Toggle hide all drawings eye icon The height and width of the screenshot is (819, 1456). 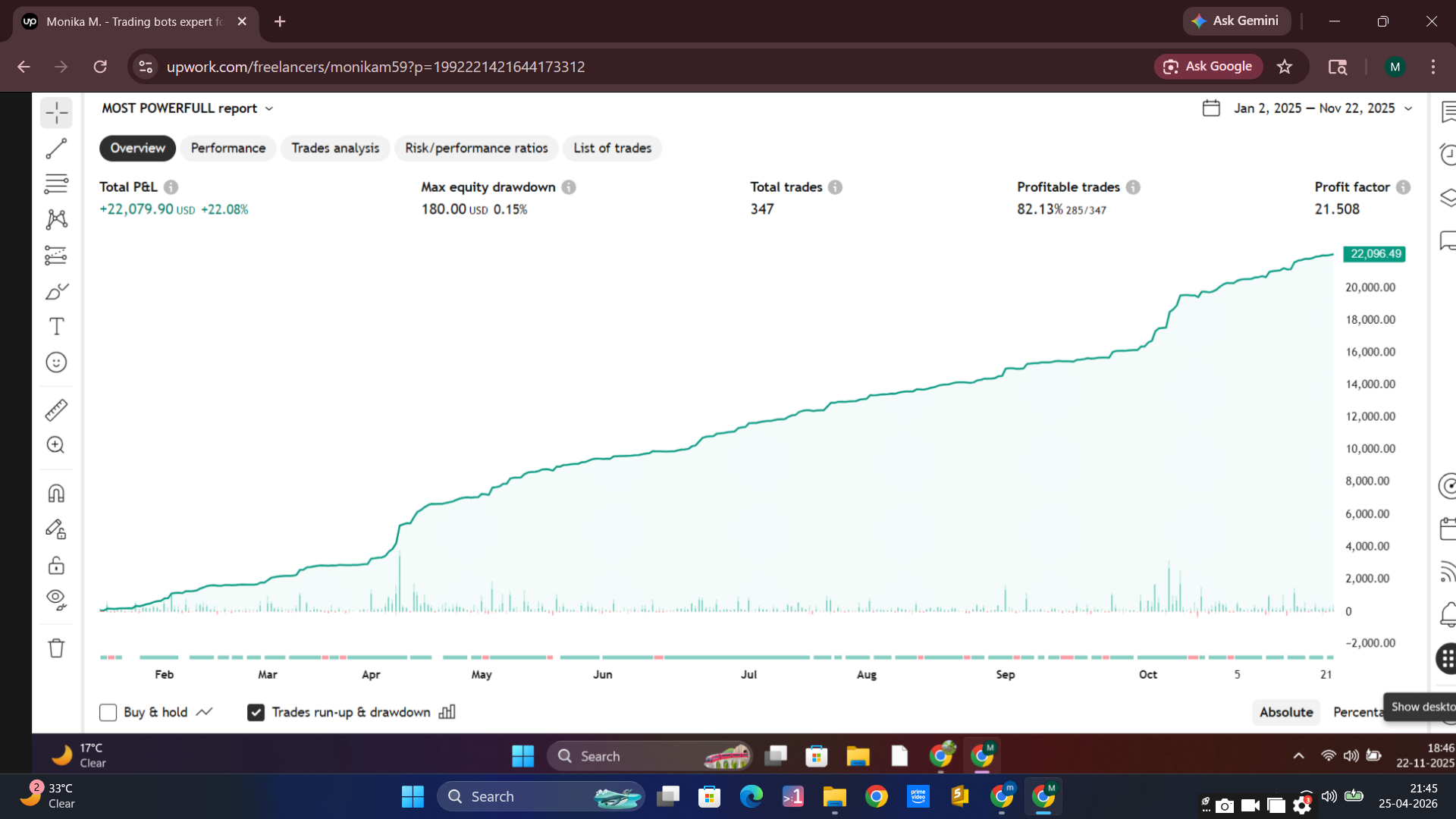pos(56,600)
